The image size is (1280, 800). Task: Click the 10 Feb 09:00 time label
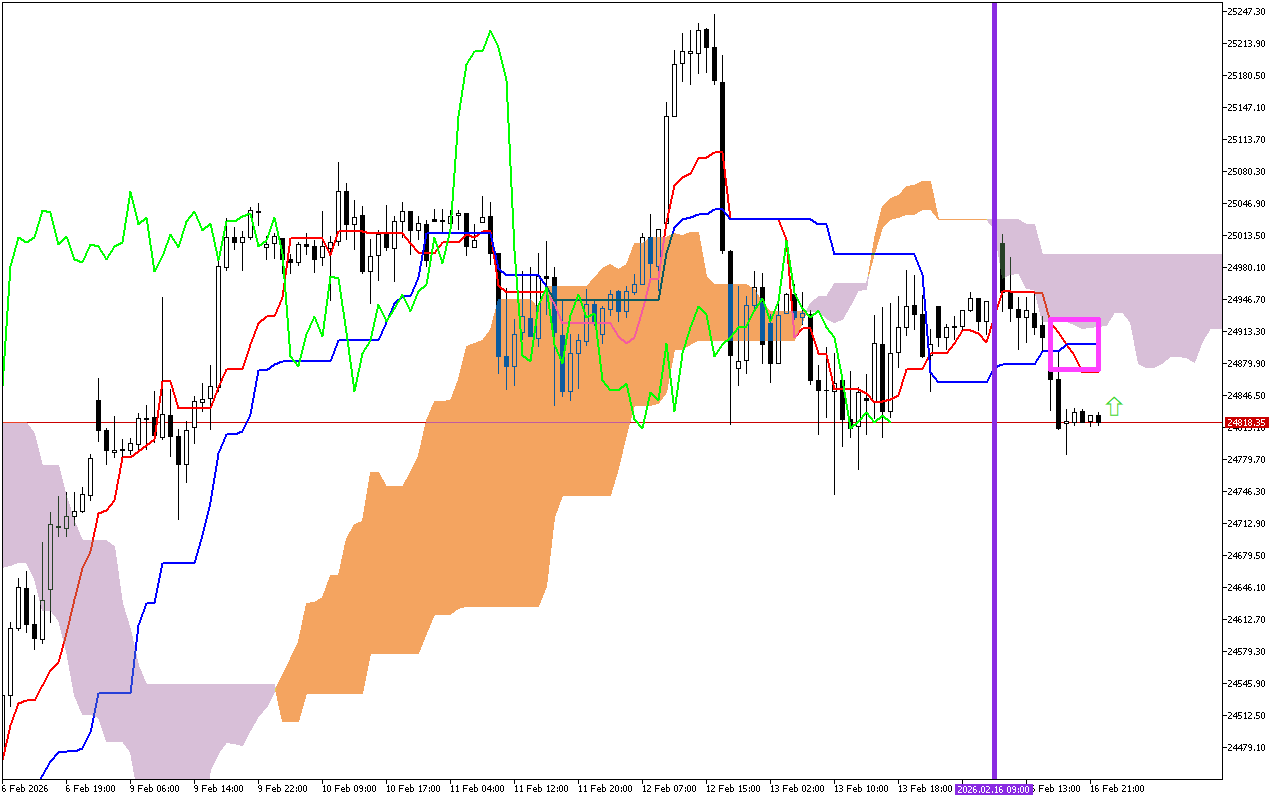click(350, 789)
